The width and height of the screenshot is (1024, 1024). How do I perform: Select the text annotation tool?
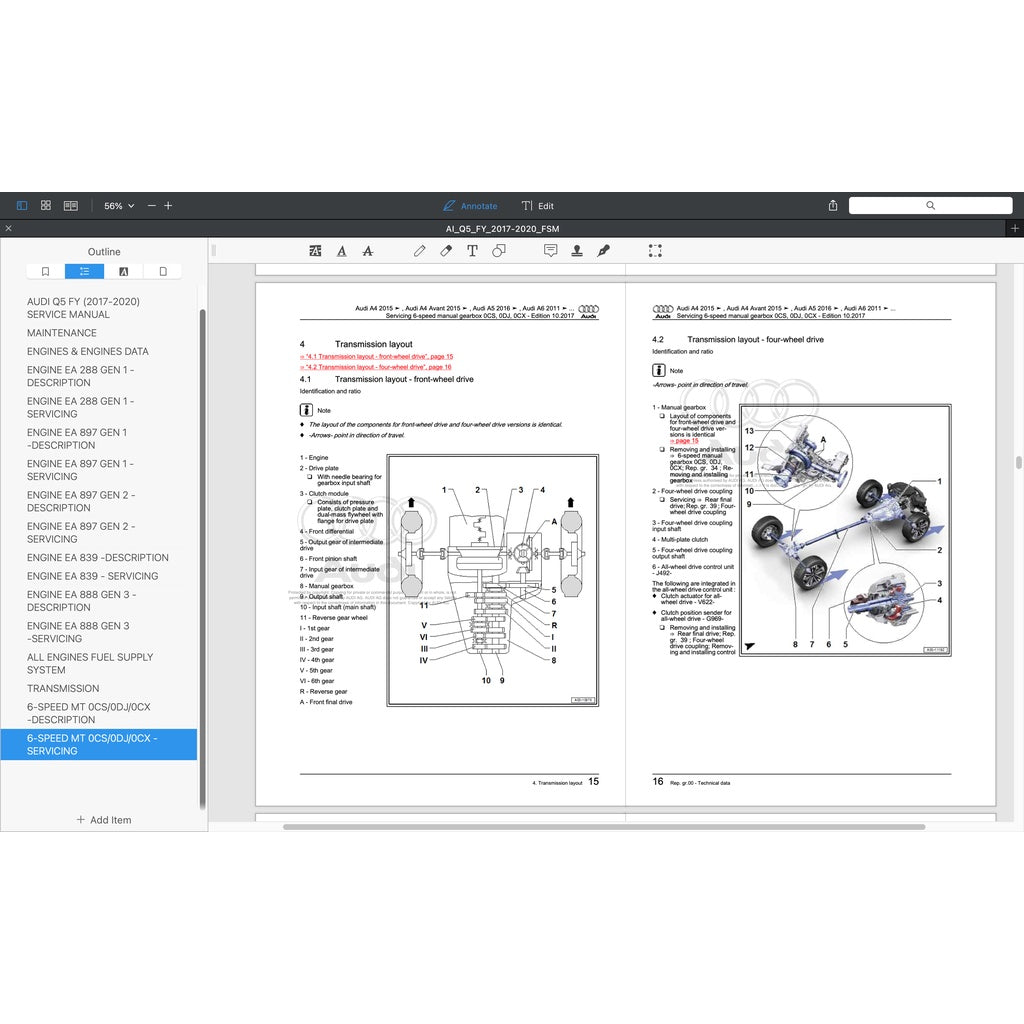pyautogui.click(x=471, y=251)
